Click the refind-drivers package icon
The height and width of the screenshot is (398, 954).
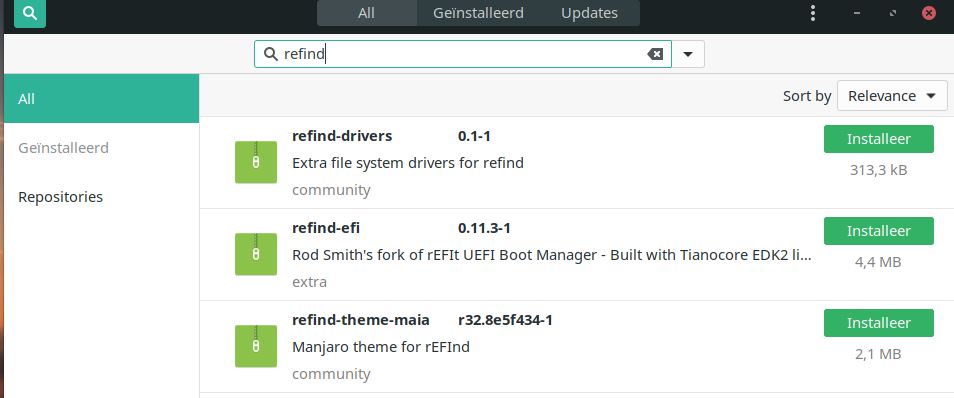click(x=256, y=162)
